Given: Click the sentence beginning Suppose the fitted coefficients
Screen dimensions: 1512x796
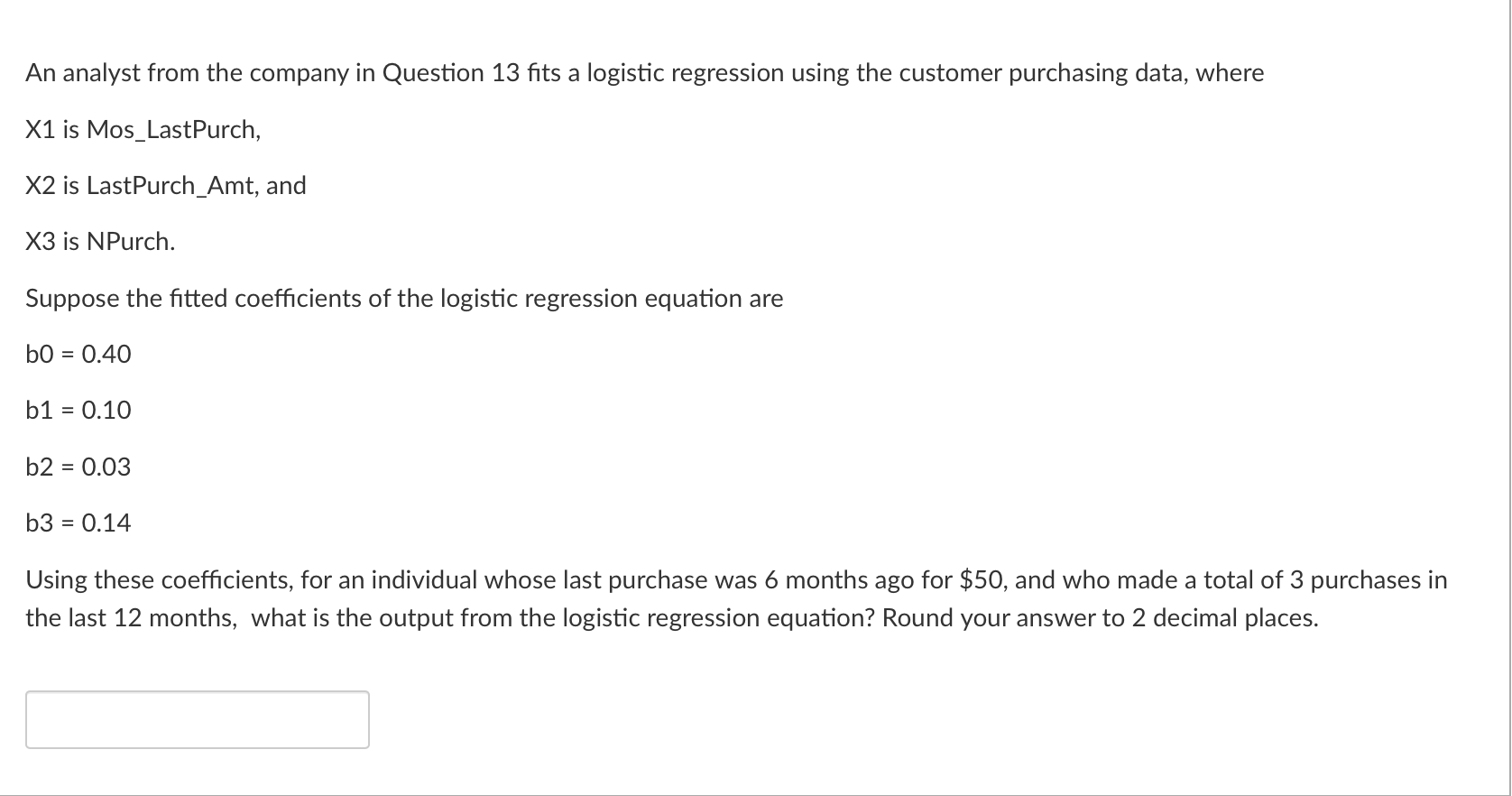Looking at the screenshot, I should [403, 299].
